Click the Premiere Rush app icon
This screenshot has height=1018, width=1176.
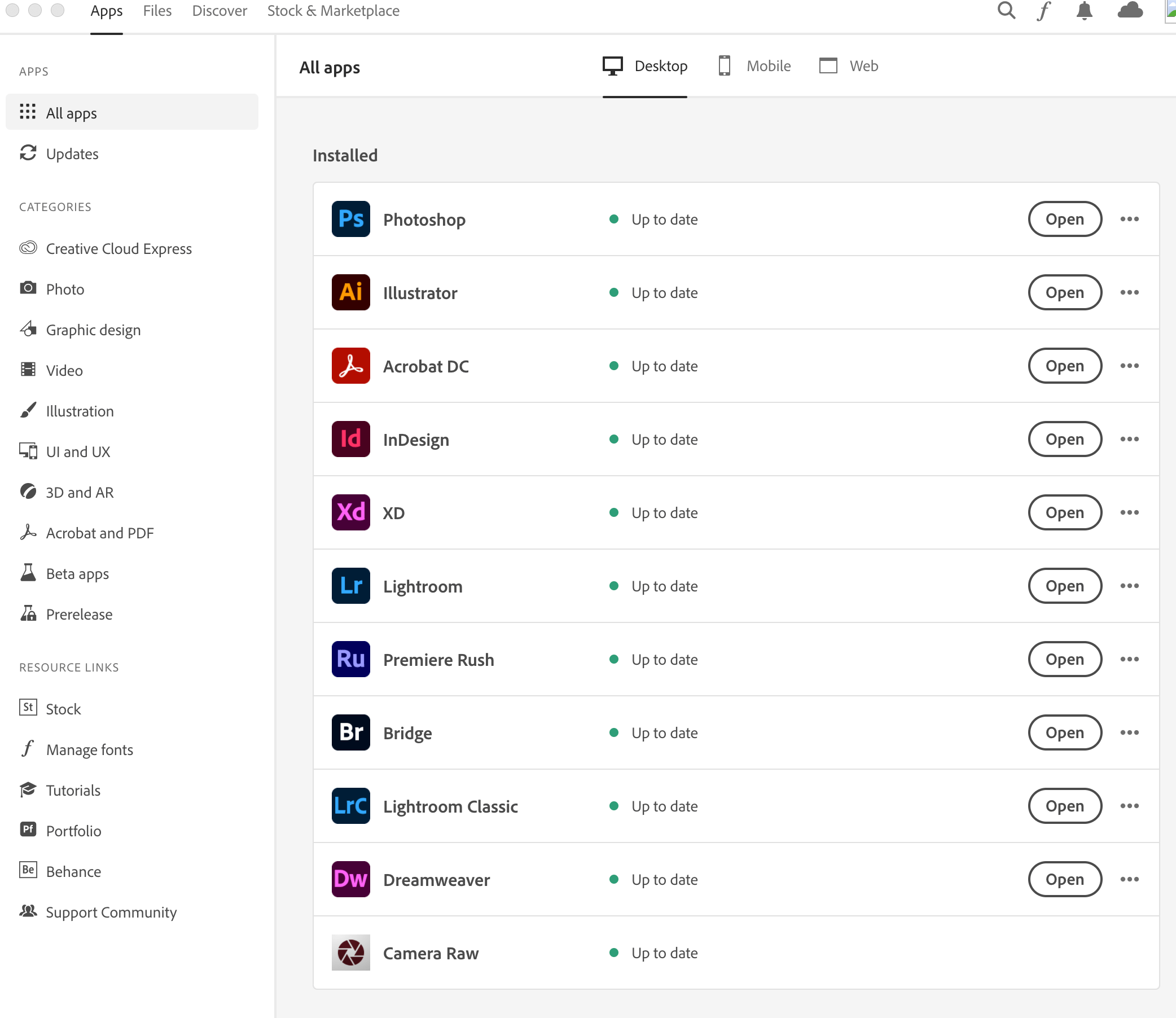[x=350, y=659]
